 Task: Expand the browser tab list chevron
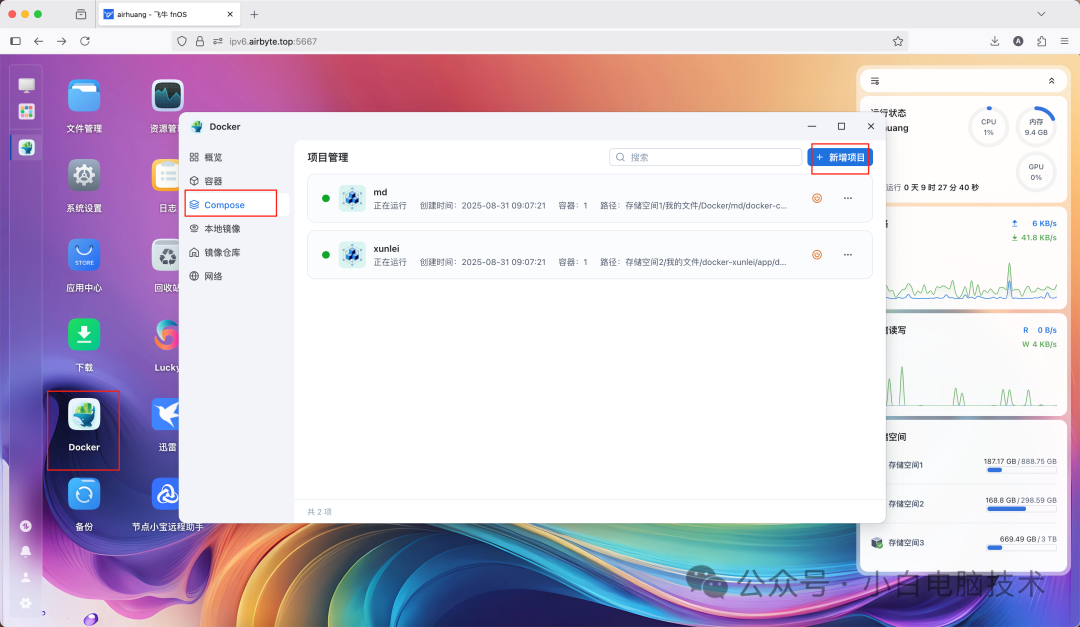click(1041, 14)
